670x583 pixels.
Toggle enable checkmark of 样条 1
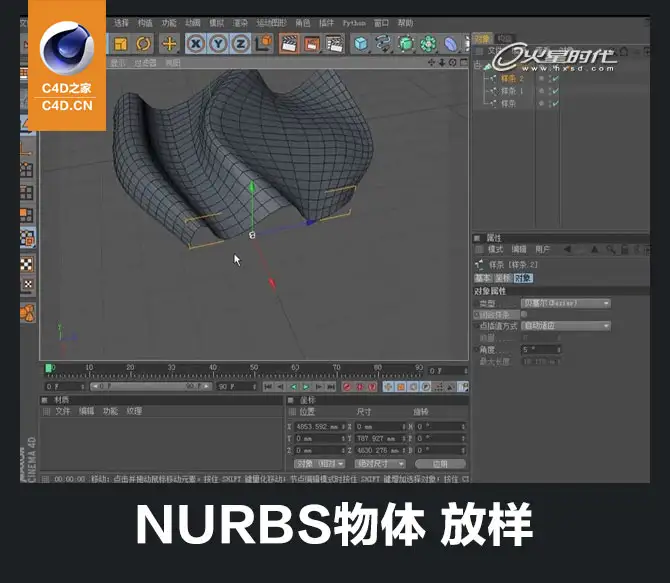click(555, 91)
